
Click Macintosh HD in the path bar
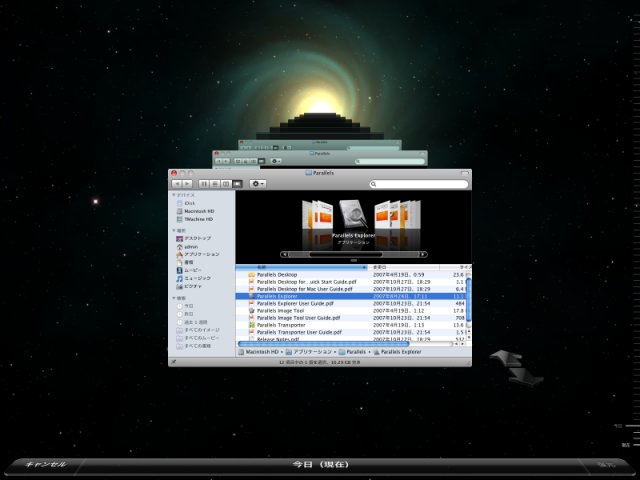click(x=258, y=352)
